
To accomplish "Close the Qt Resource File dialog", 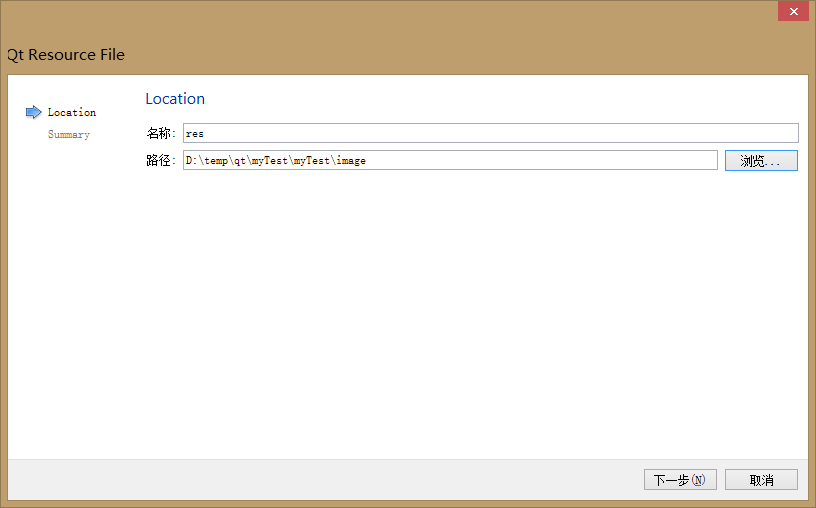I will [793, 11].
